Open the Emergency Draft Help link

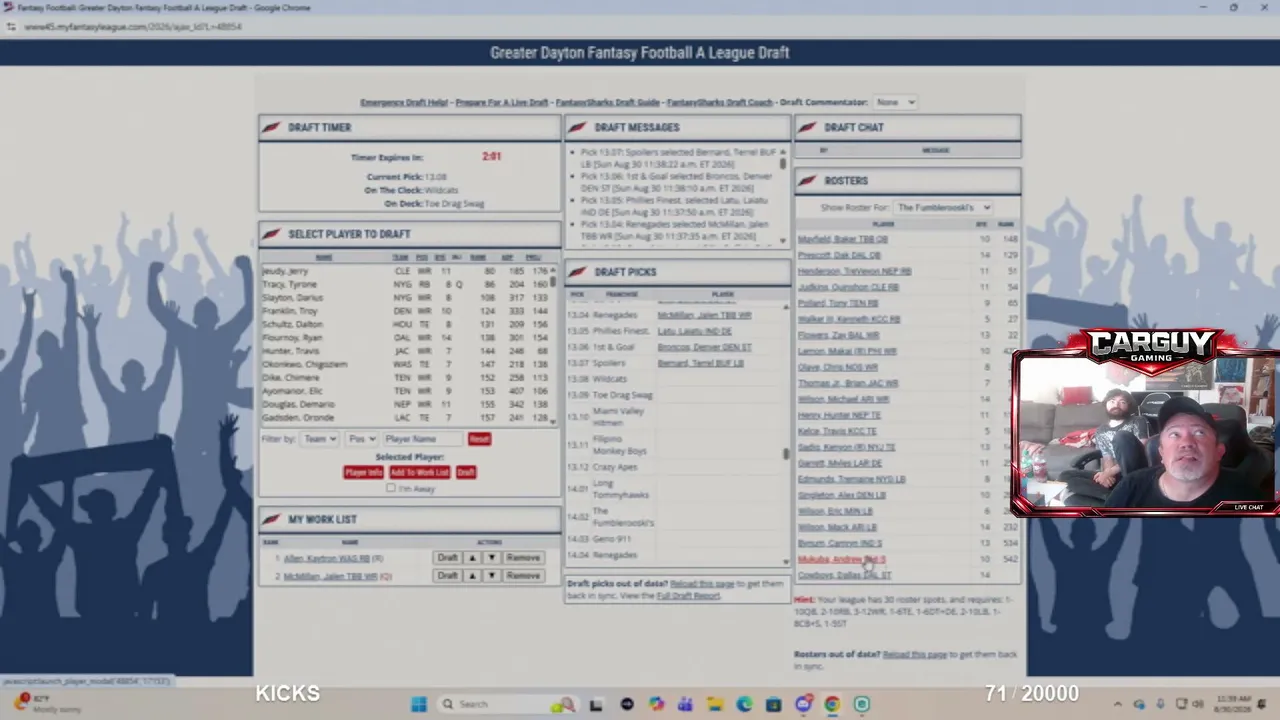point(404,102)
